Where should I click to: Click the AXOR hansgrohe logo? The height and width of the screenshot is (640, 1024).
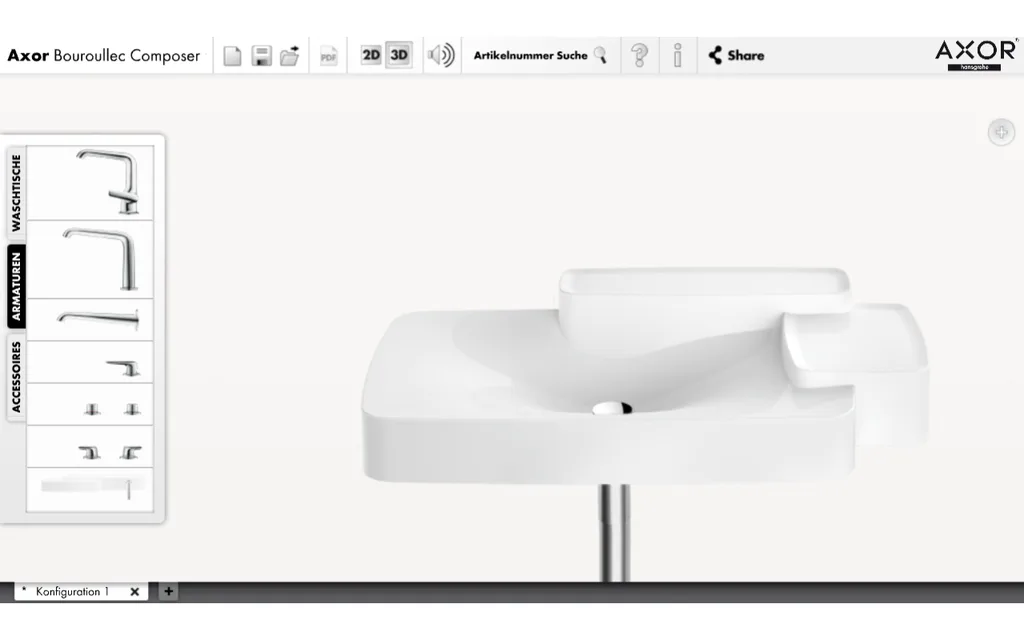pyautogui.click(x=976, y=55)
